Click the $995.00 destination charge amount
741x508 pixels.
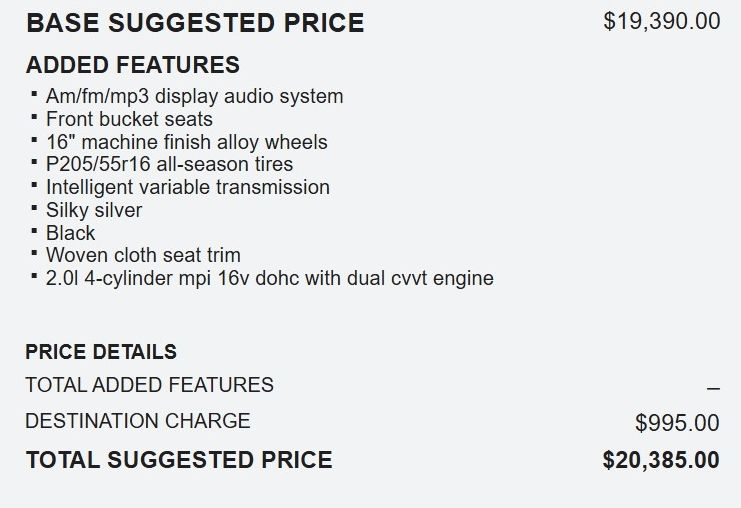pyautogui.click(x=677, y=423)
